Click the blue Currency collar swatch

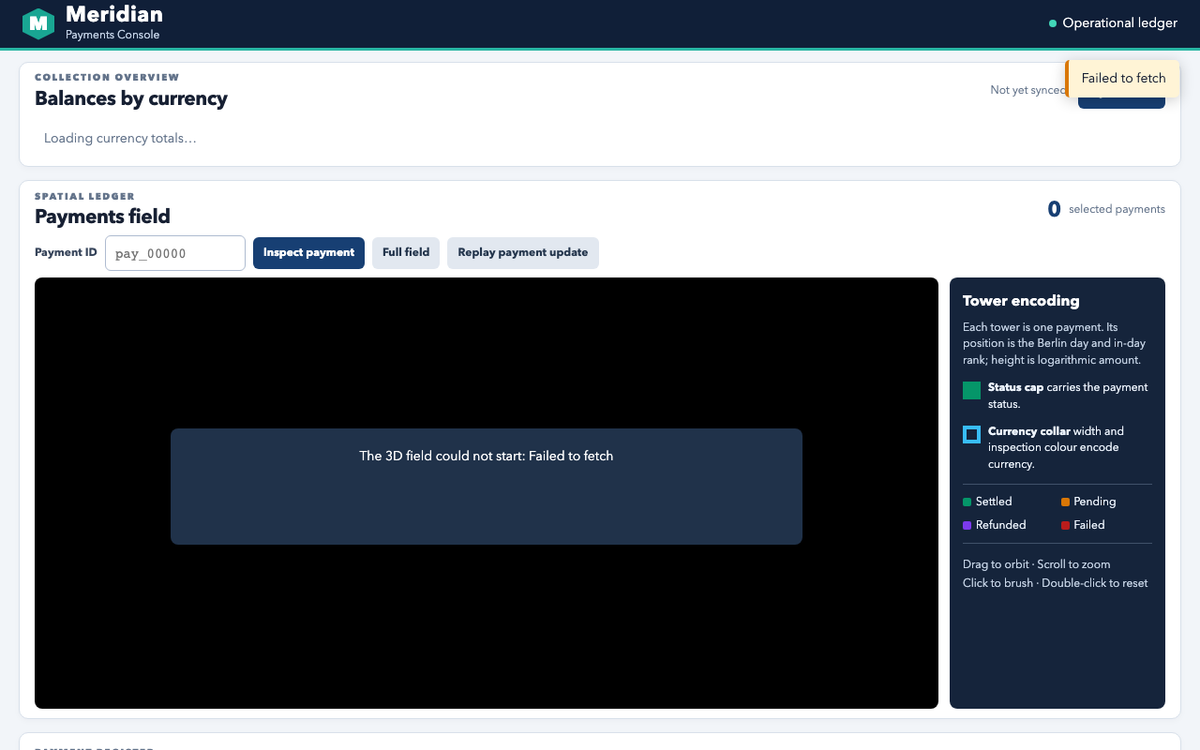click(971, 434)
